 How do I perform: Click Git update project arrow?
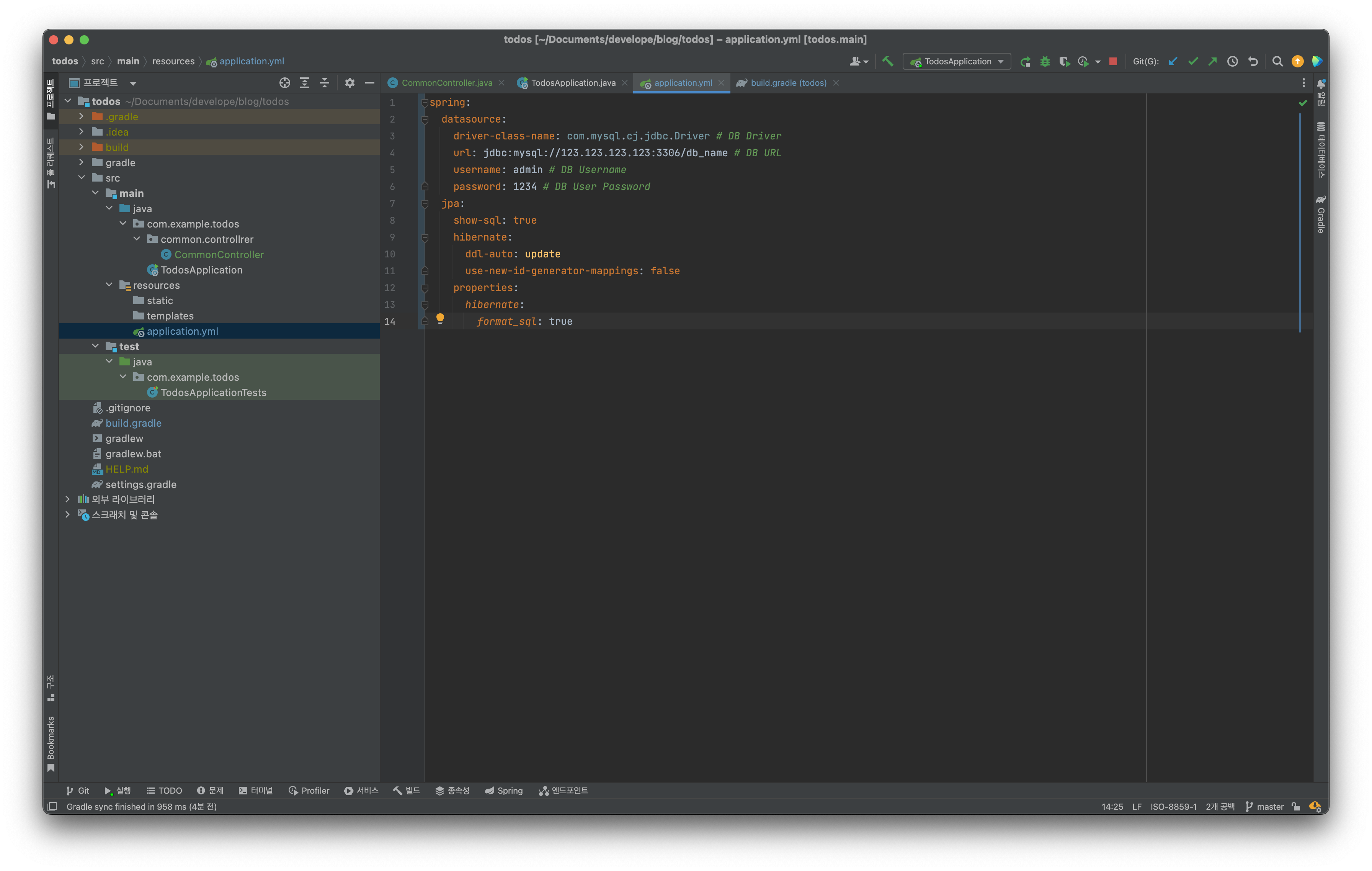click(x=1173, y=62)
